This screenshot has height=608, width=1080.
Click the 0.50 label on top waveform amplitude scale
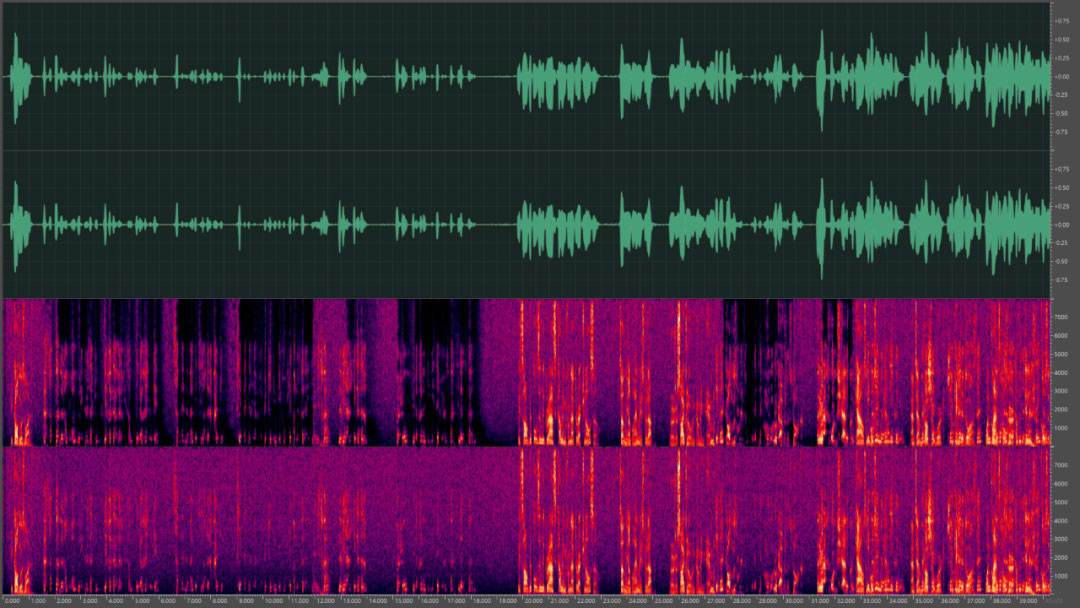pyautogui.click(x=1062, y=39)
